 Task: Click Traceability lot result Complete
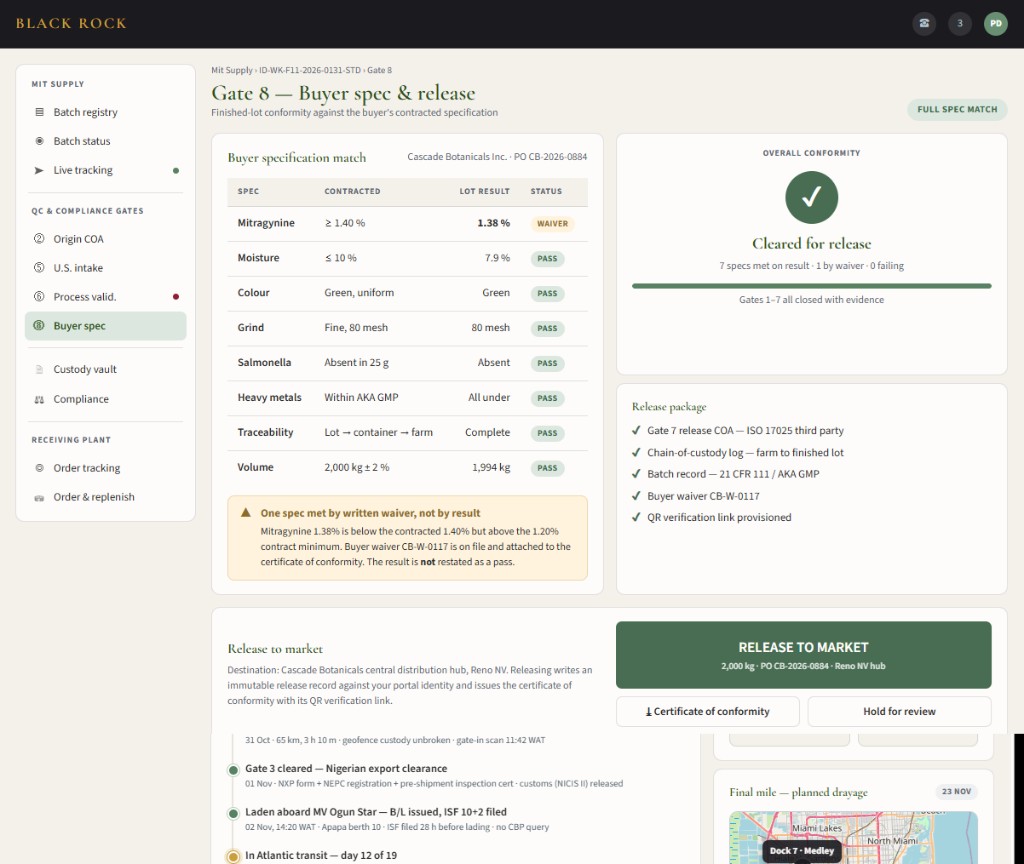[x=487, y=432]
